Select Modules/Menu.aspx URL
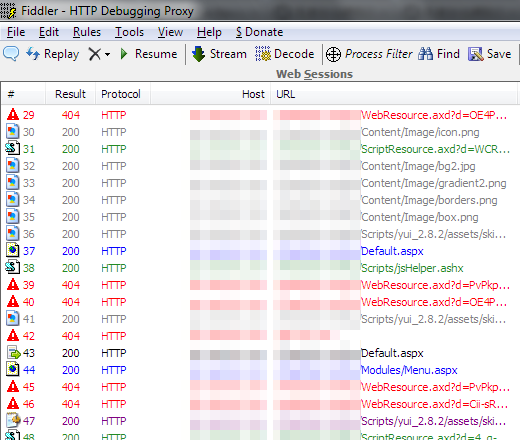The image size is (520, 440). tap(409, 370)
